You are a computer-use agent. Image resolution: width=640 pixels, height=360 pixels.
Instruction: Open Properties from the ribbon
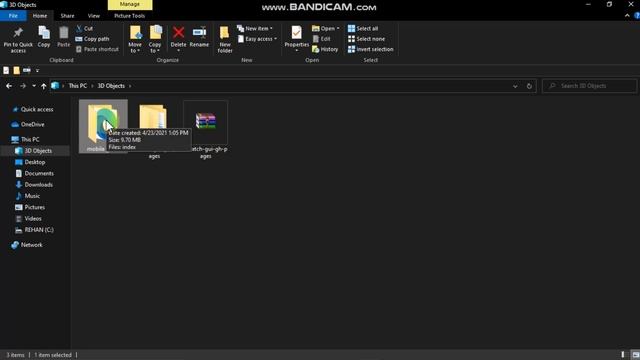point(296,37)
